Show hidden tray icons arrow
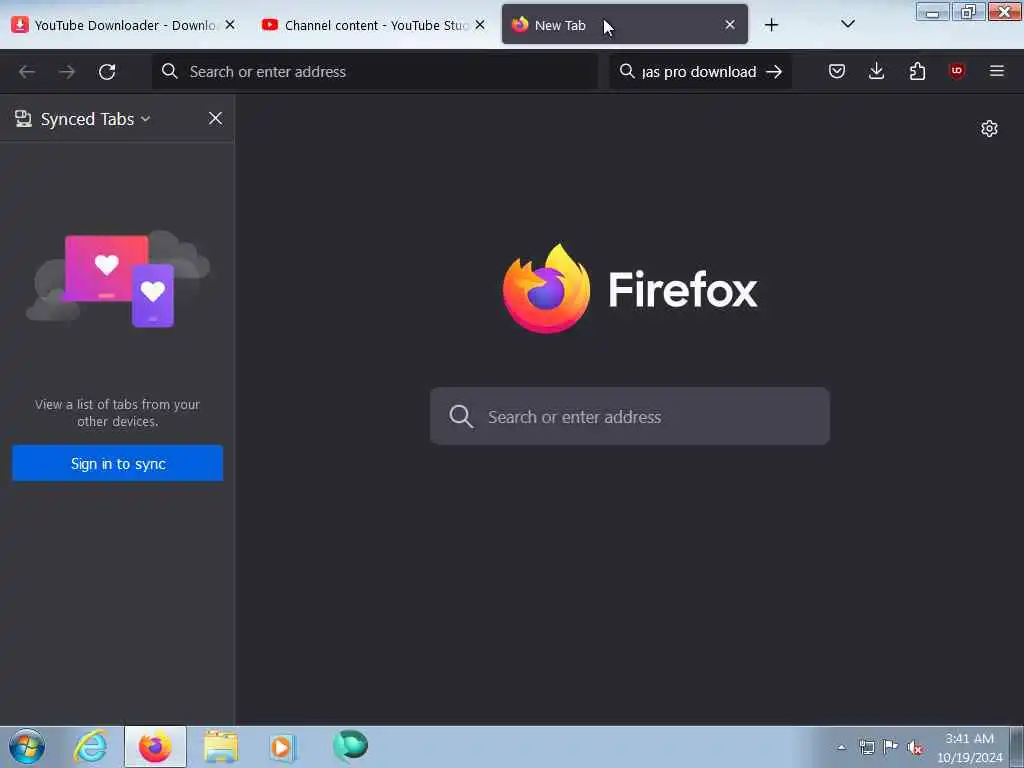Viewport: 1024px width, 768px height. tap(841, 747)
